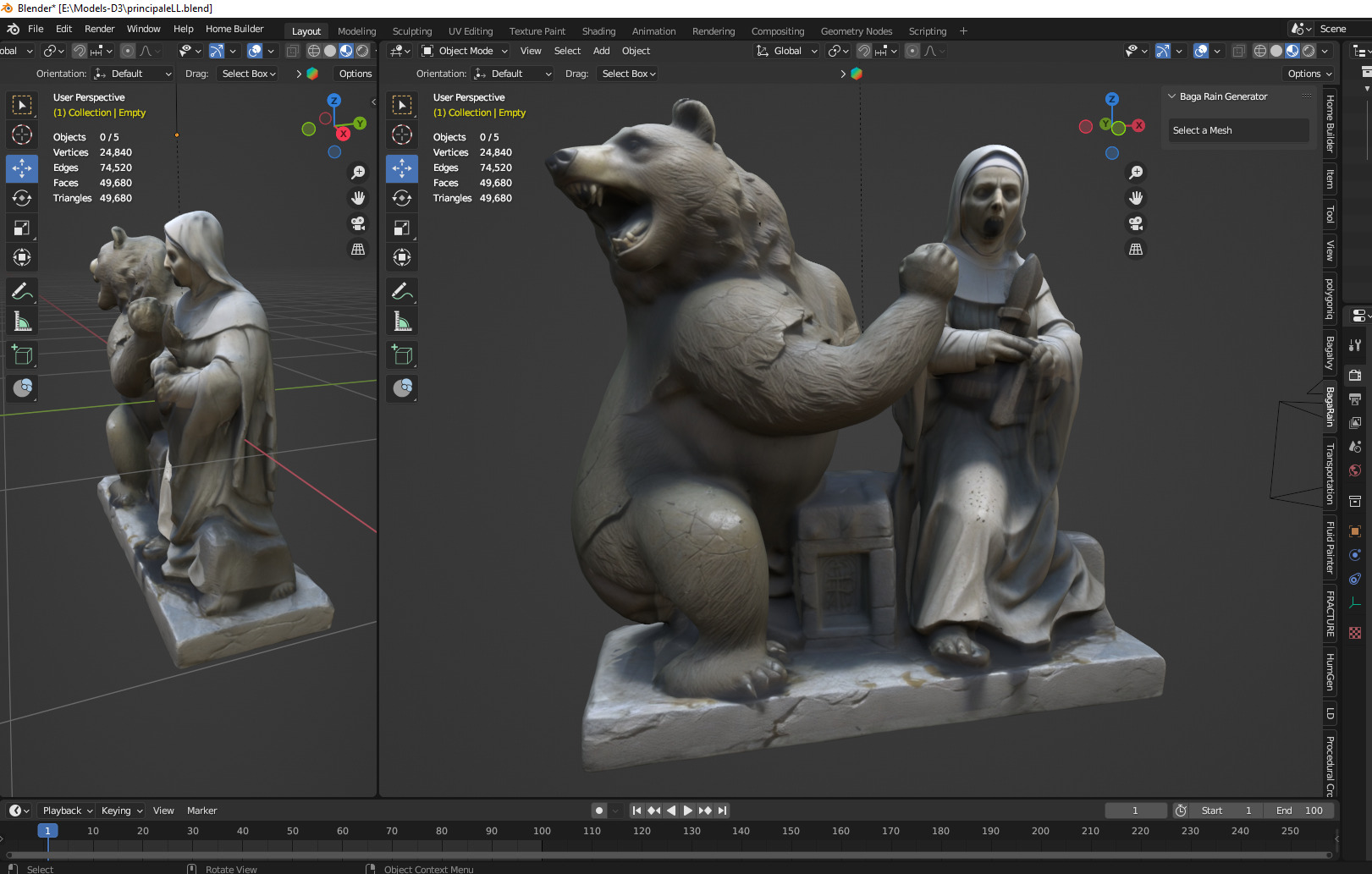
Task: Click the Start frame field
Action: [x=1226, y=811]
